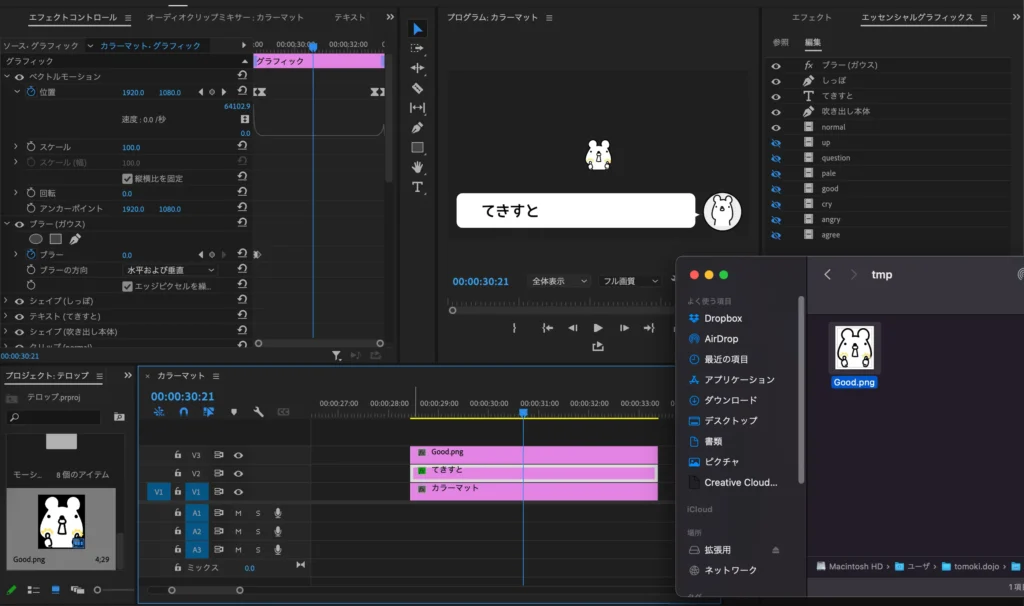This screenshot has height=606, width=1024.
Task: Open the ブラーの方向 dropdown
Action: 170,270
